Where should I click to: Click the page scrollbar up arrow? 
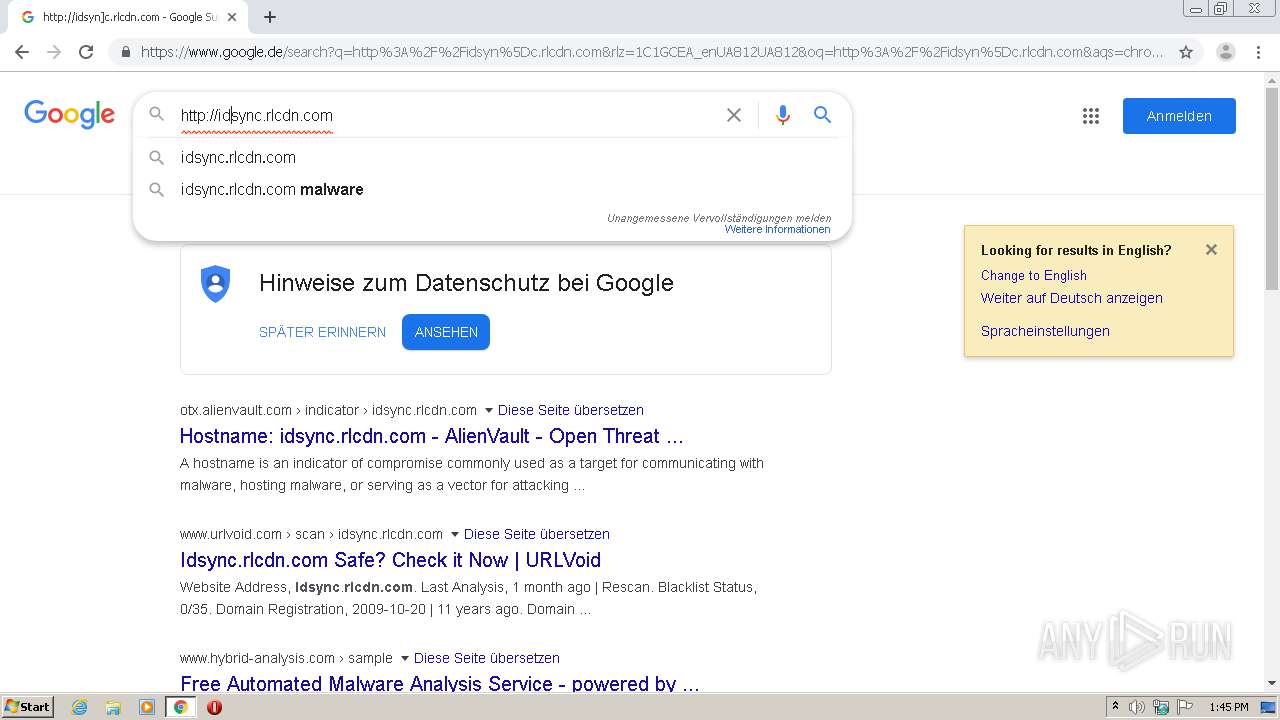(x=1271, y=80)
